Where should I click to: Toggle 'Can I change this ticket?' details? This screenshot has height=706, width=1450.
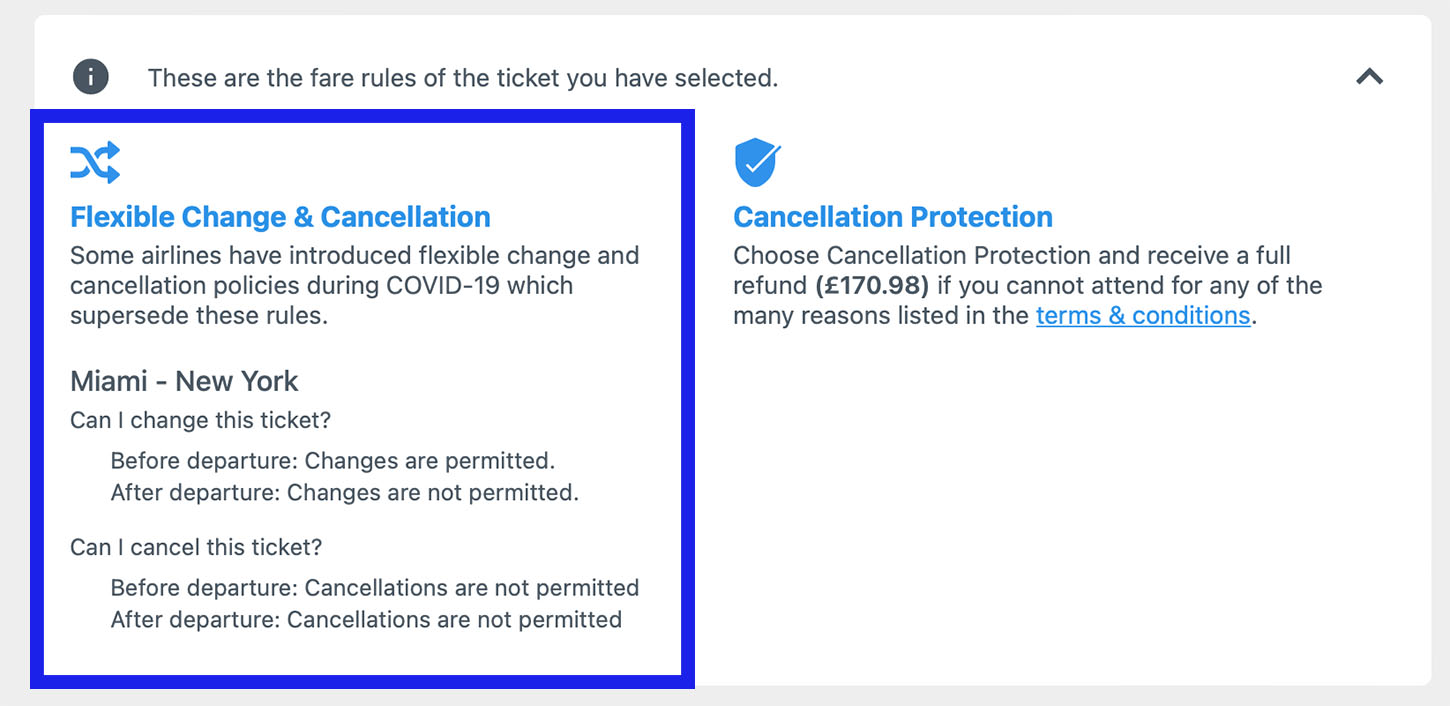[199, 420]
